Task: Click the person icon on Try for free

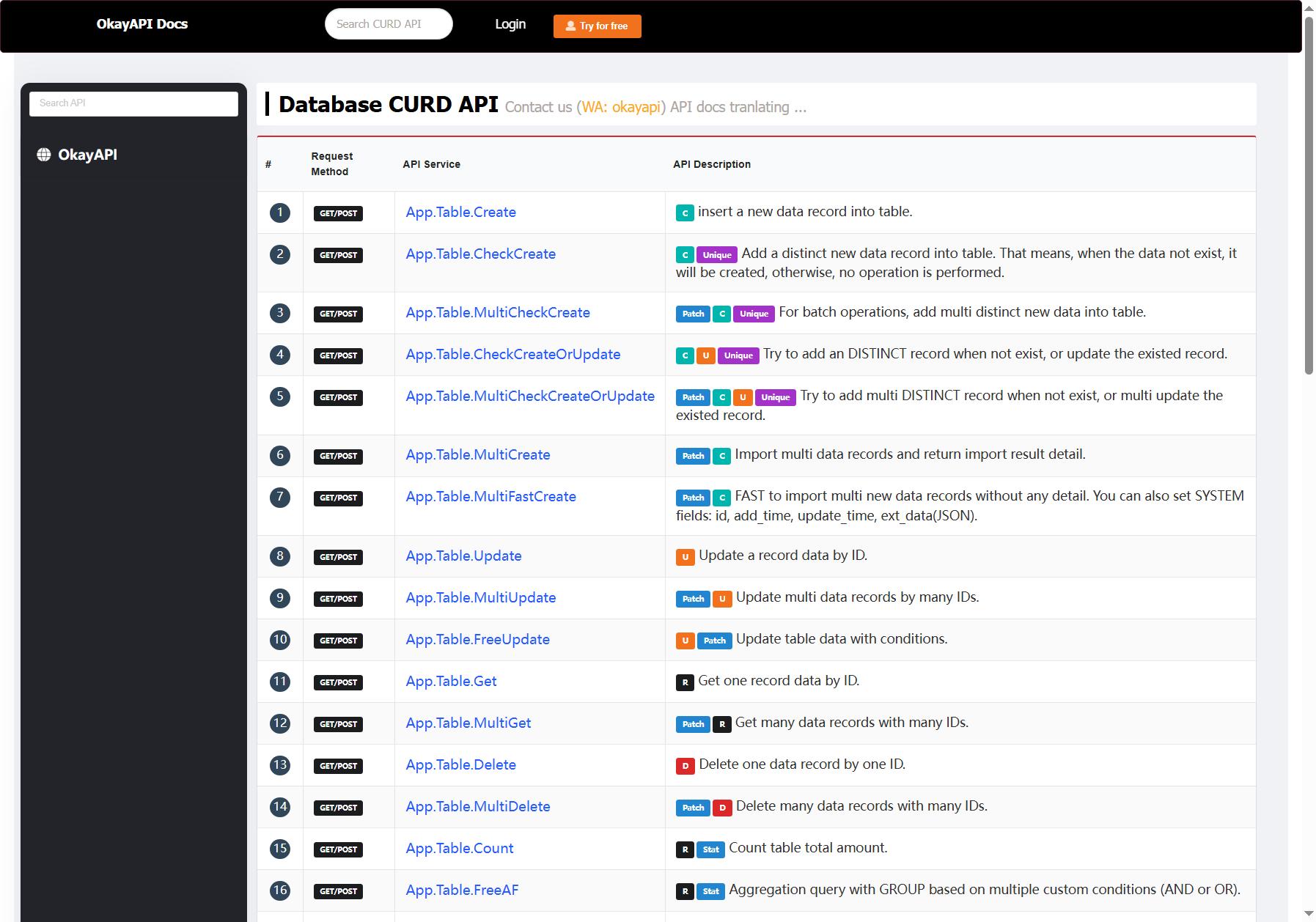Action: [x=570, y=26]
